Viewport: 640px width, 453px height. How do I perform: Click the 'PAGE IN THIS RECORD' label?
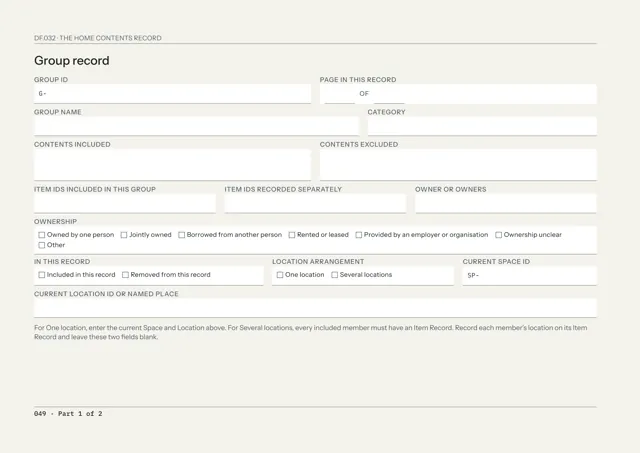coord(358,80)
